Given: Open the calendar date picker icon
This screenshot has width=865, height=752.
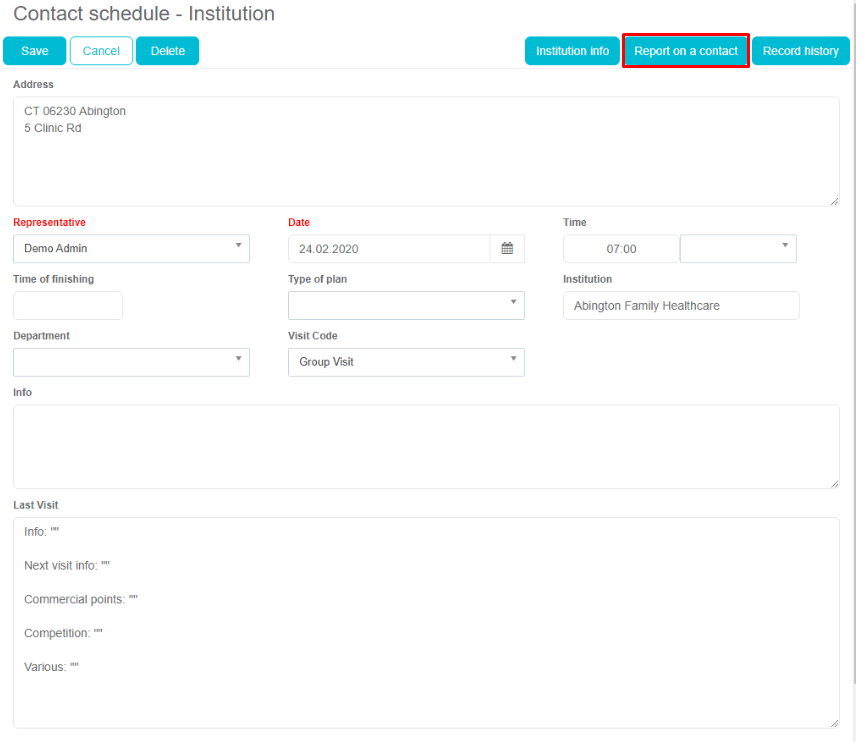Looking at the screenshot, I should [507, 249].
